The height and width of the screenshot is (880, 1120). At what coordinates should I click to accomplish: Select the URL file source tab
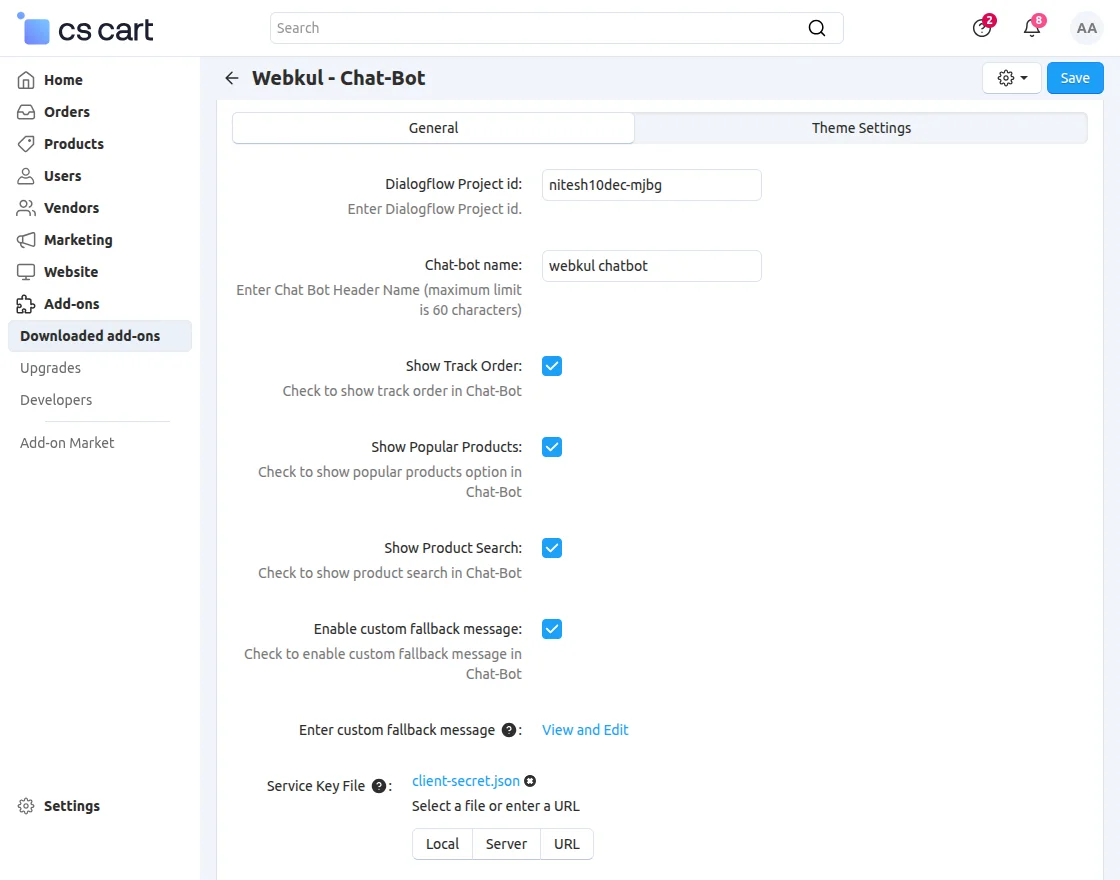click(x=566, y=844)
